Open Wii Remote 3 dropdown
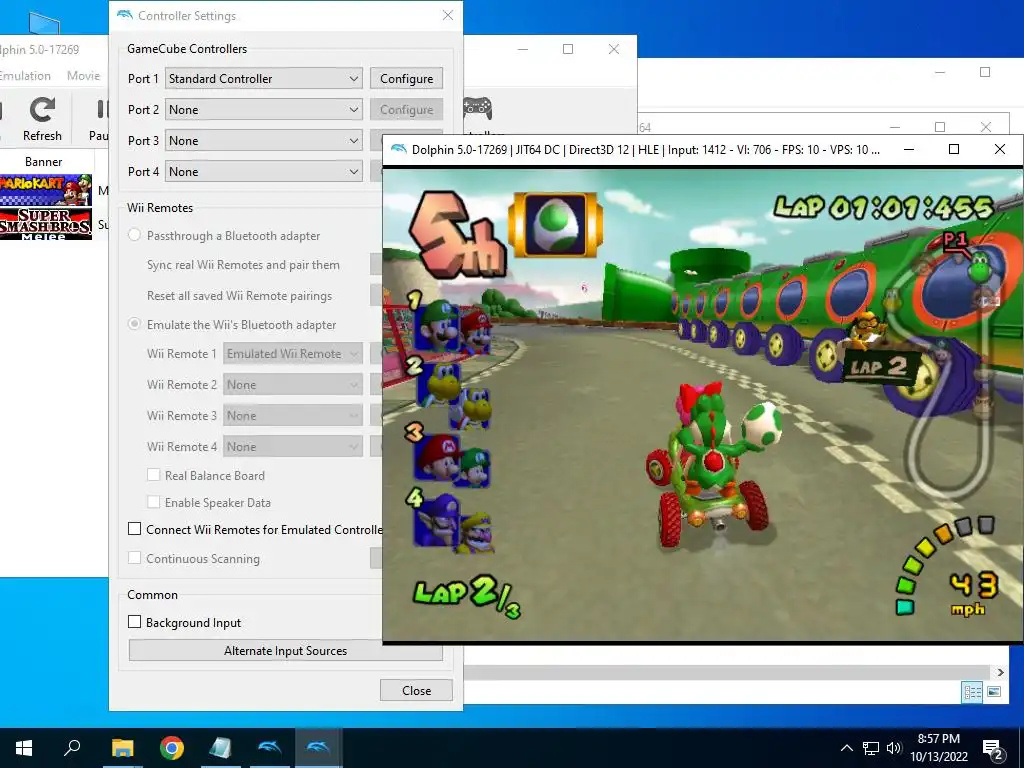Image resolution: width=1024 pixels, height=768 pixels. [293, 415]
